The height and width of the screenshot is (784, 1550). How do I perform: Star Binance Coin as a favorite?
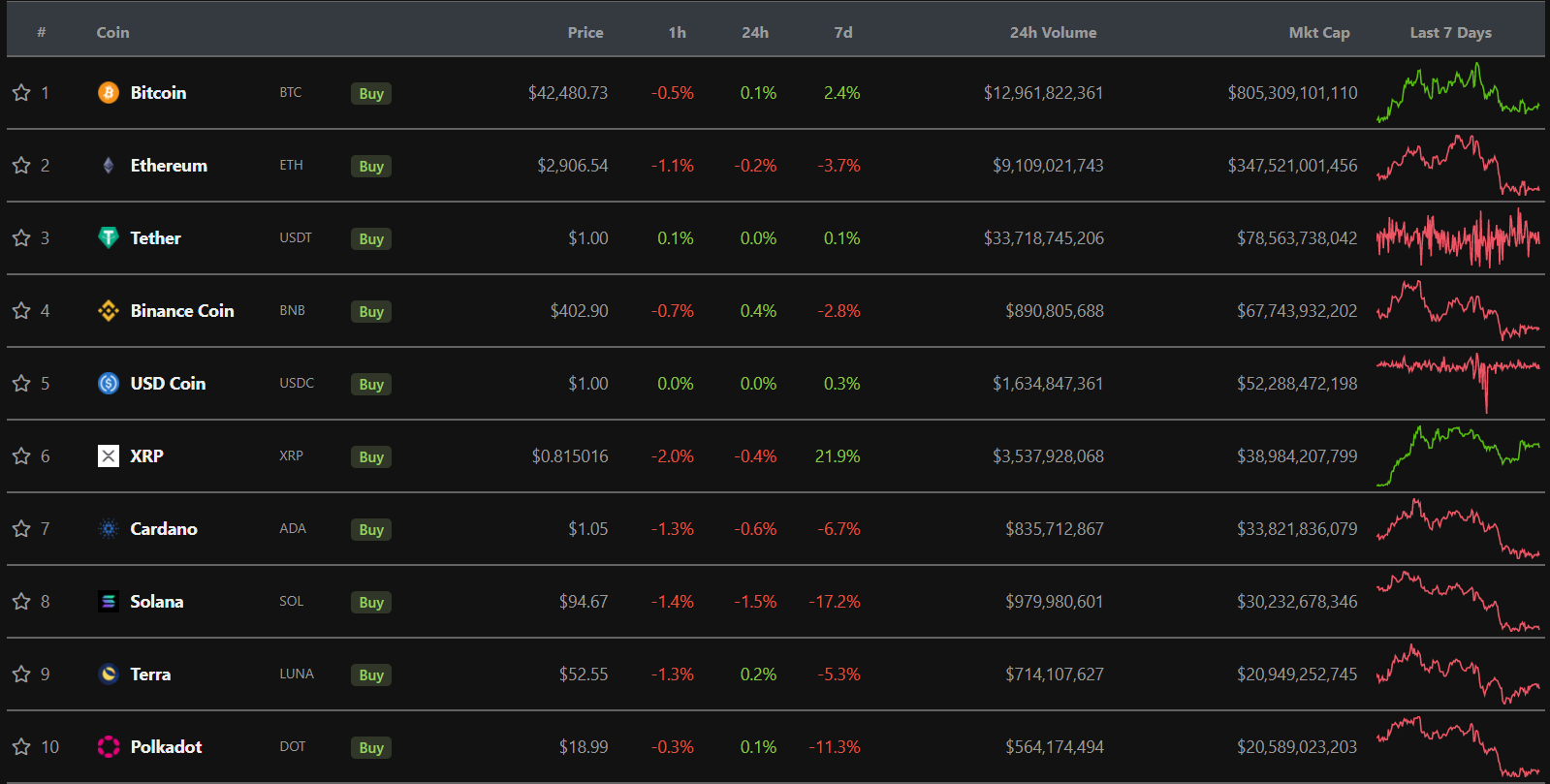(21, 310)
